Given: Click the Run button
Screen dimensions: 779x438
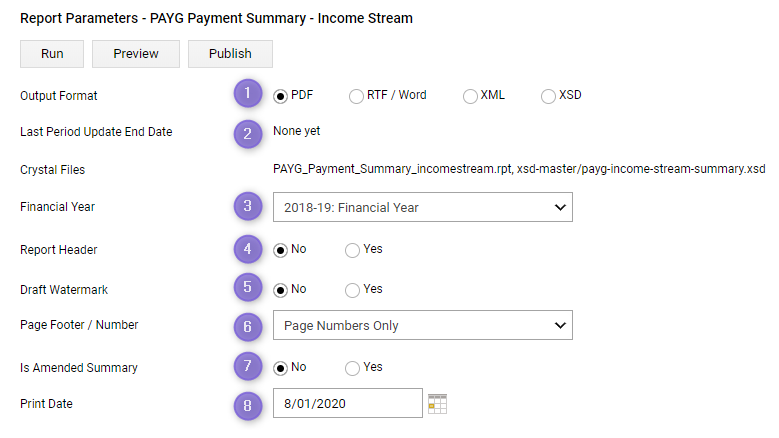Looking at the screenshot, I should click(52, 54).
